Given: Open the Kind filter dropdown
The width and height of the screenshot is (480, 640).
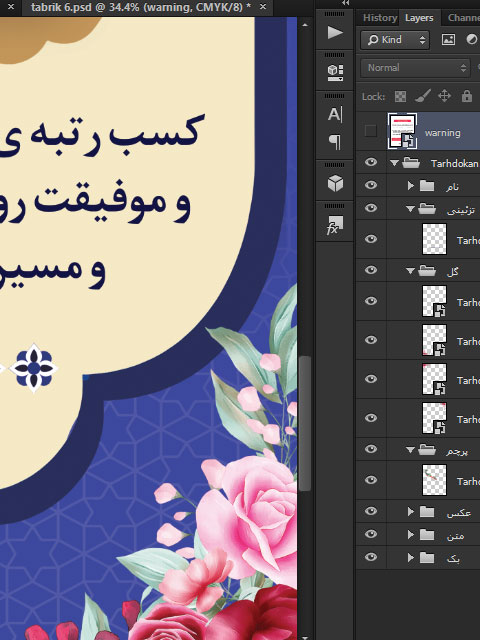Looking at the screenshot, I should point(395,40).
